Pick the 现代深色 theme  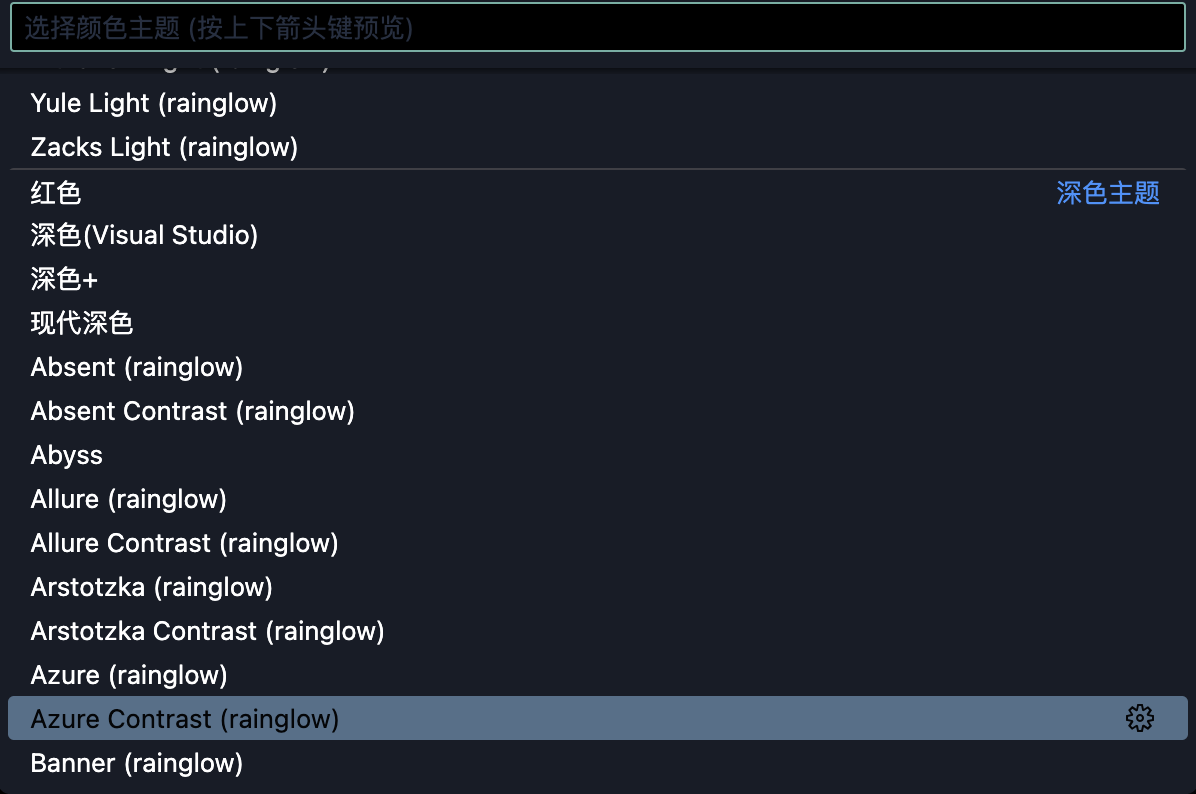(598, 323)
